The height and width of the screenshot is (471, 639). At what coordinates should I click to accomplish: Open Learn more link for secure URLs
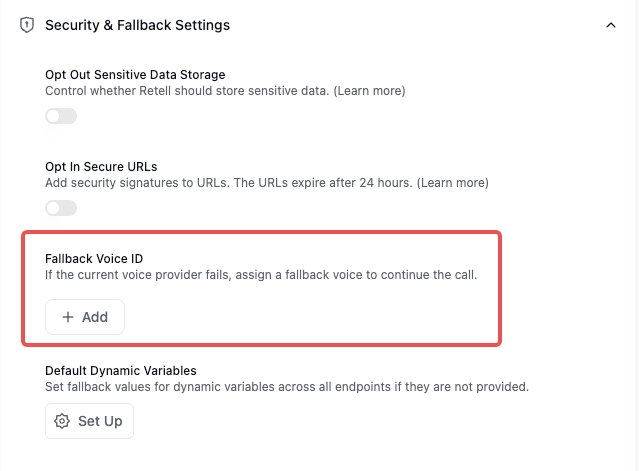pos(452,183)
